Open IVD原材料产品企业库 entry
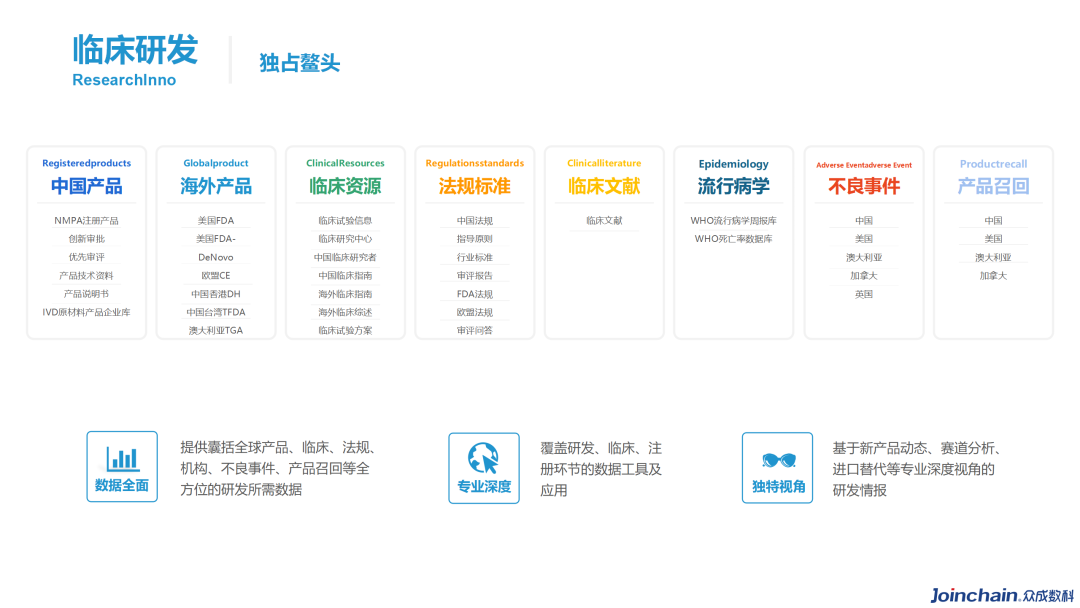1080x608 pixels. 86,312
